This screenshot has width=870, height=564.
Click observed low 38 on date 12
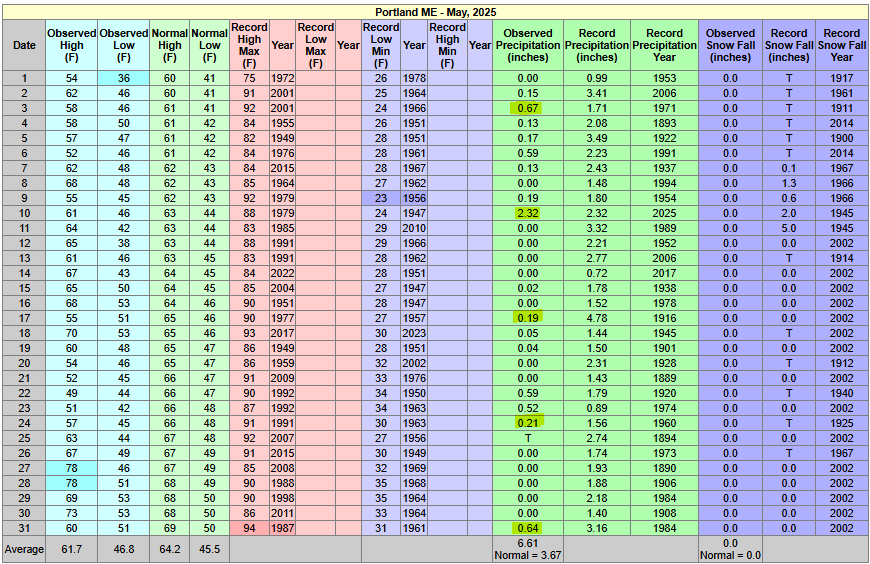[x=124, y=243]
